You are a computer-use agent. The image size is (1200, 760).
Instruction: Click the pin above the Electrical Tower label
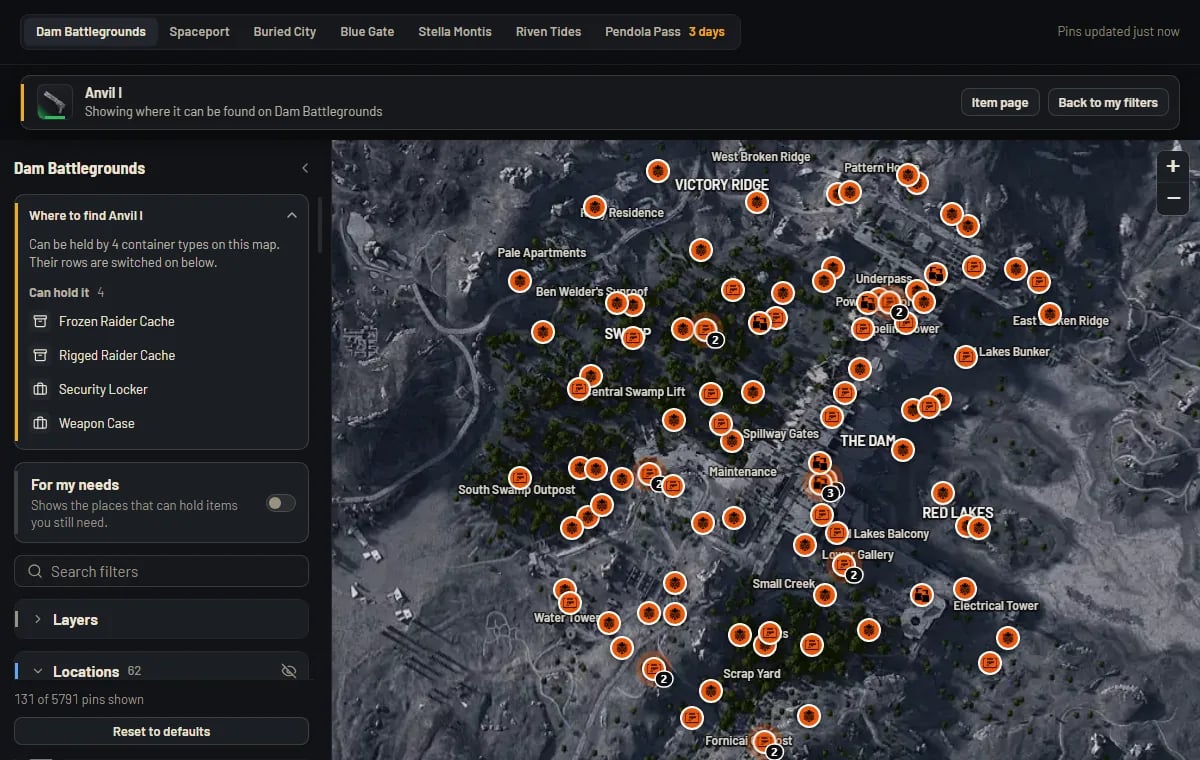coord(964,588)
